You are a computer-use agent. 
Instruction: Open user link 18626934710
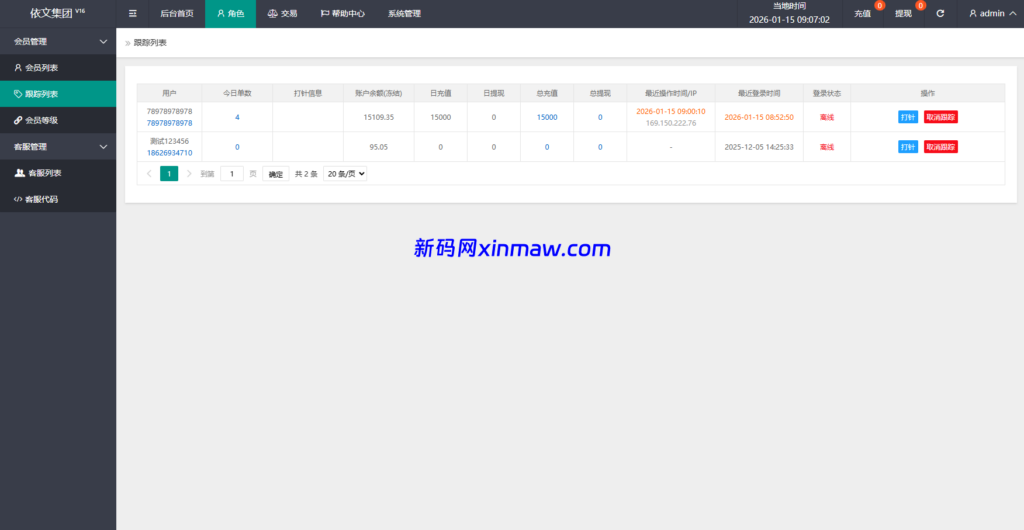click(170, 153)
